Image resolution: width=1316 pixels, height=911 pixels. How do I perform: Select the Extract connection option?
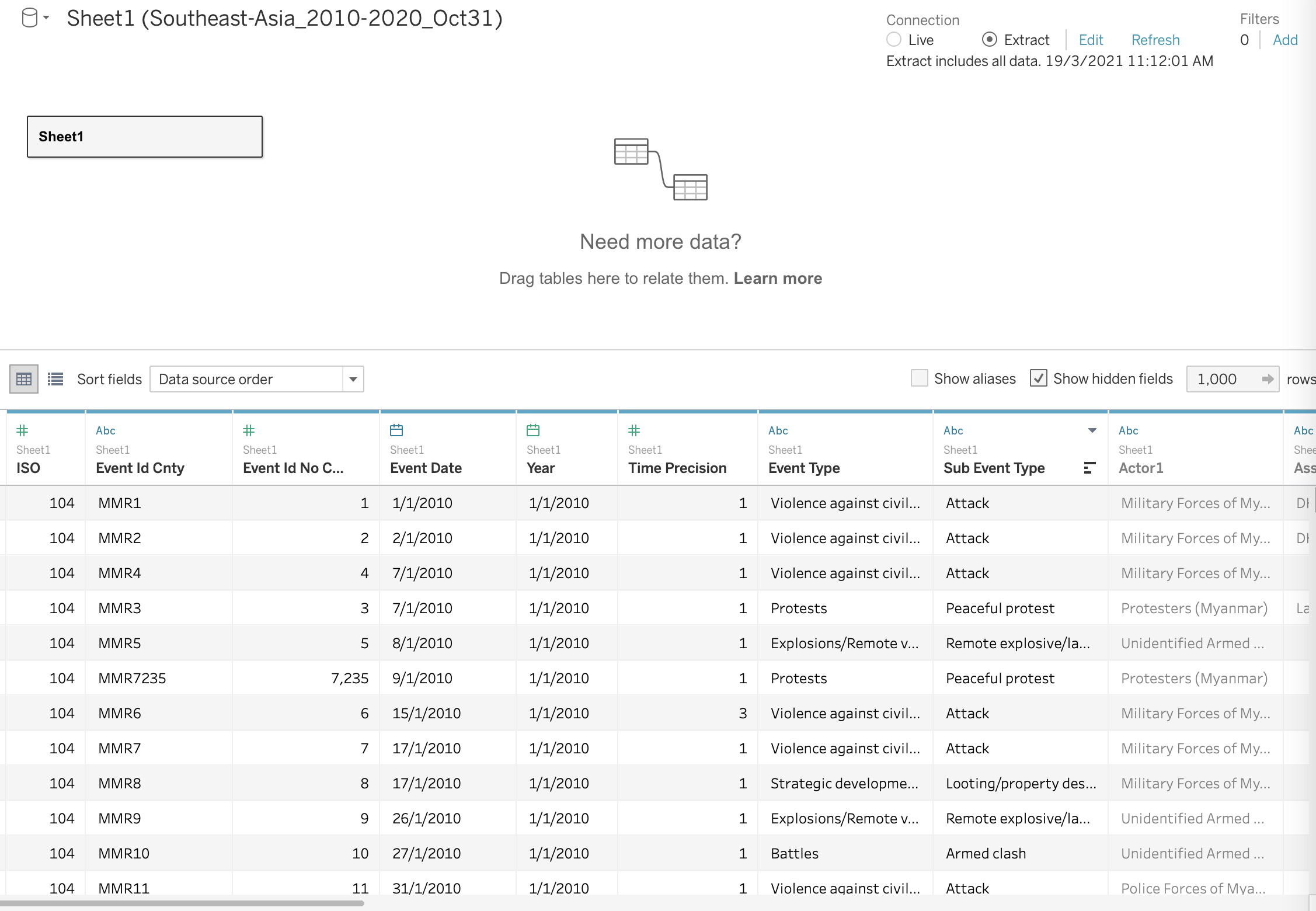pos(990,40)
